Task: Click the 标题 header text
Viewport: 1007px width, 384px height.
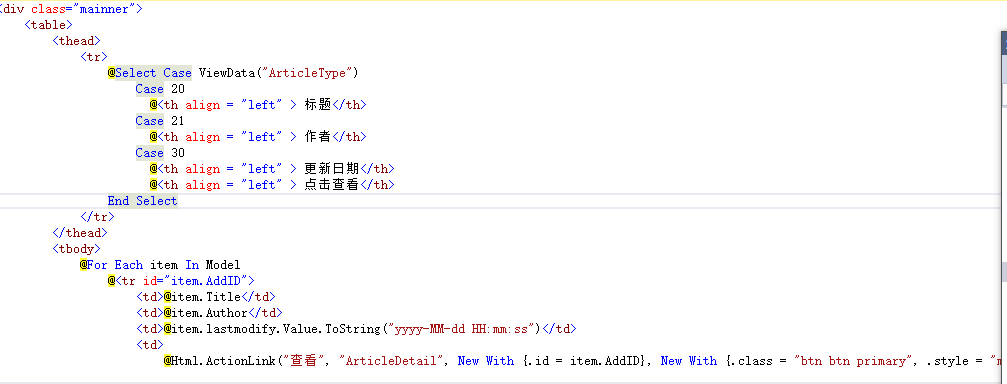Action: point(318,105)
